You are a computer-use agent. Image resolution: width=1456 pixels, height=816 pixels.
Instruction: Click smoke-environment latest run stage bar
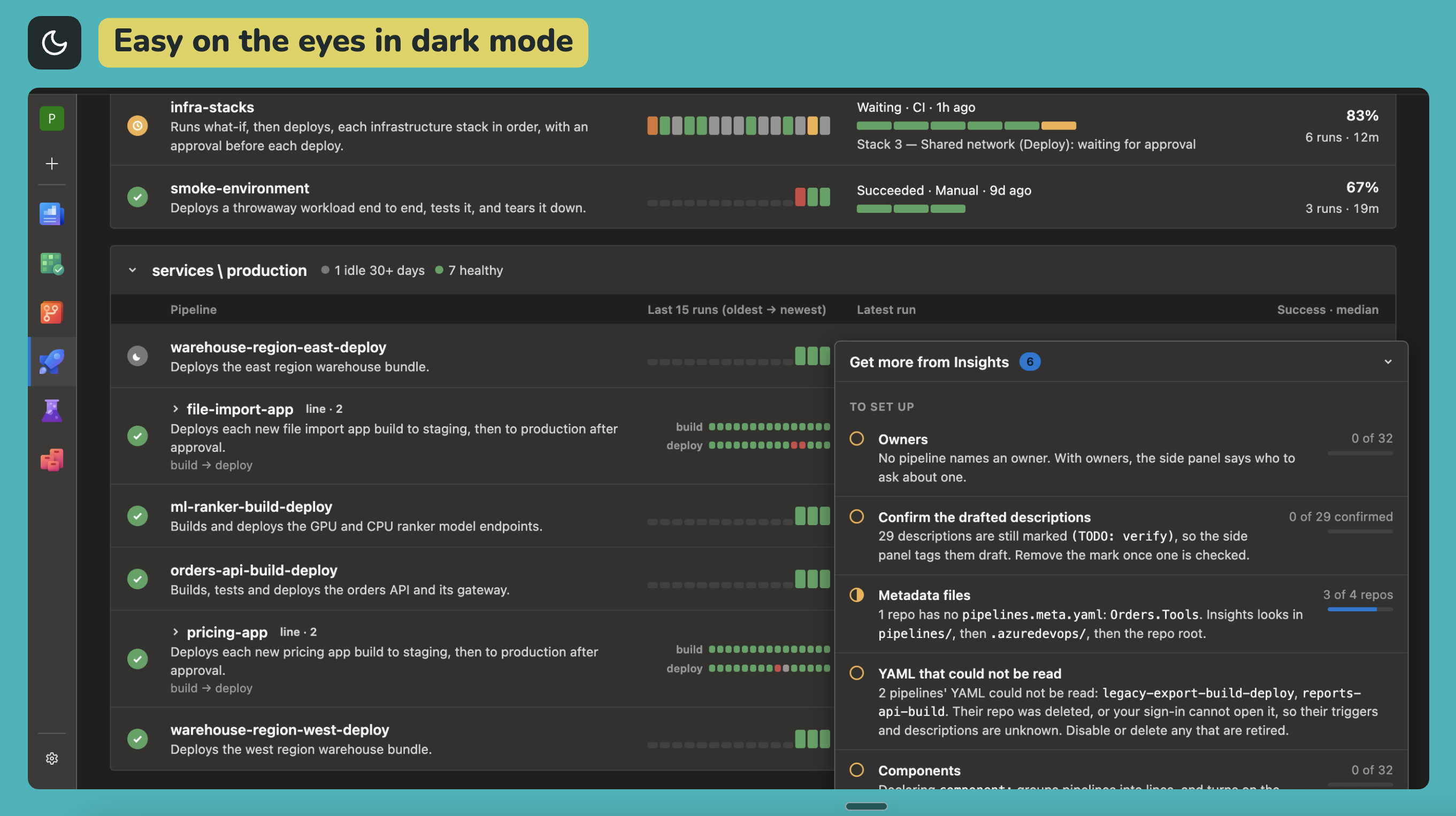(910, 209)
